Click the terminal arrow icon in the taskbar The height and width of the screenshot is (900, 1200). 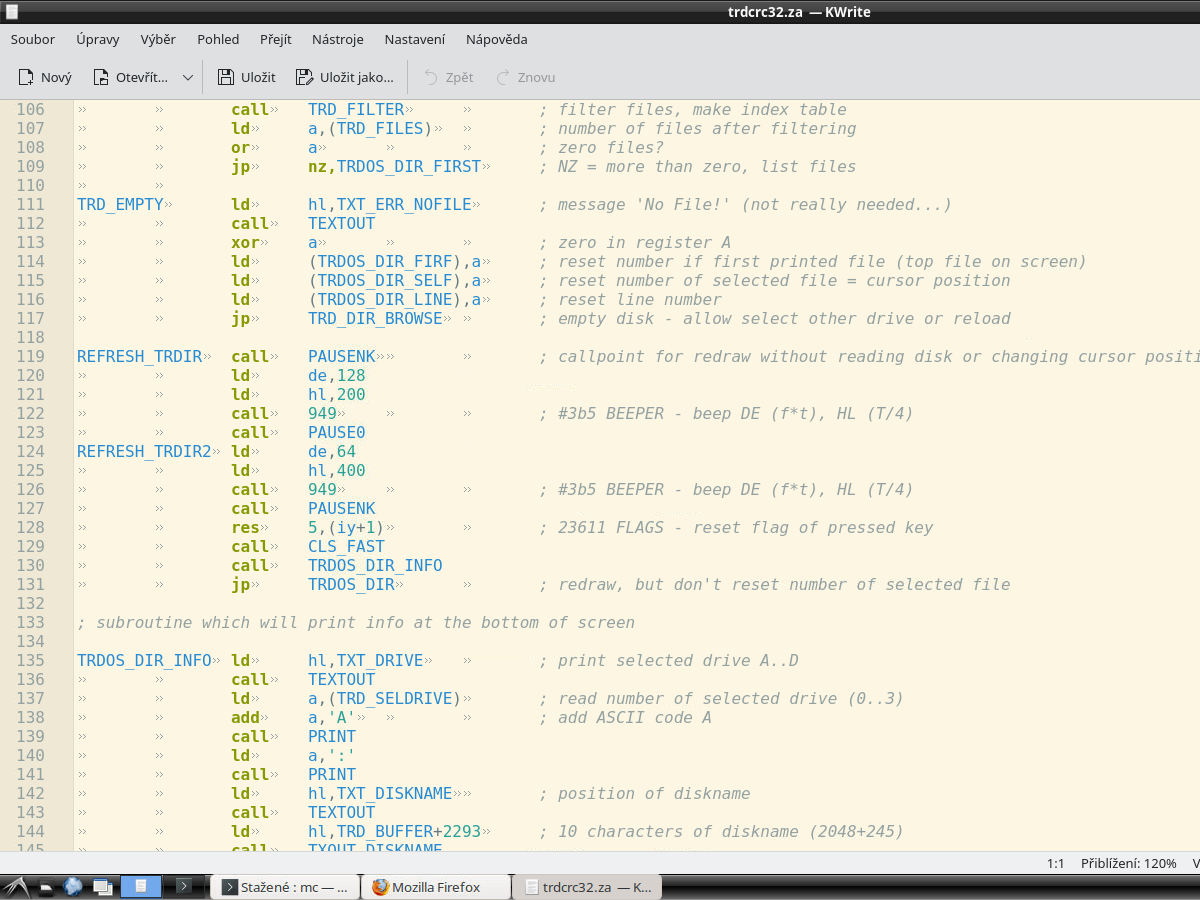click(183, 886)
